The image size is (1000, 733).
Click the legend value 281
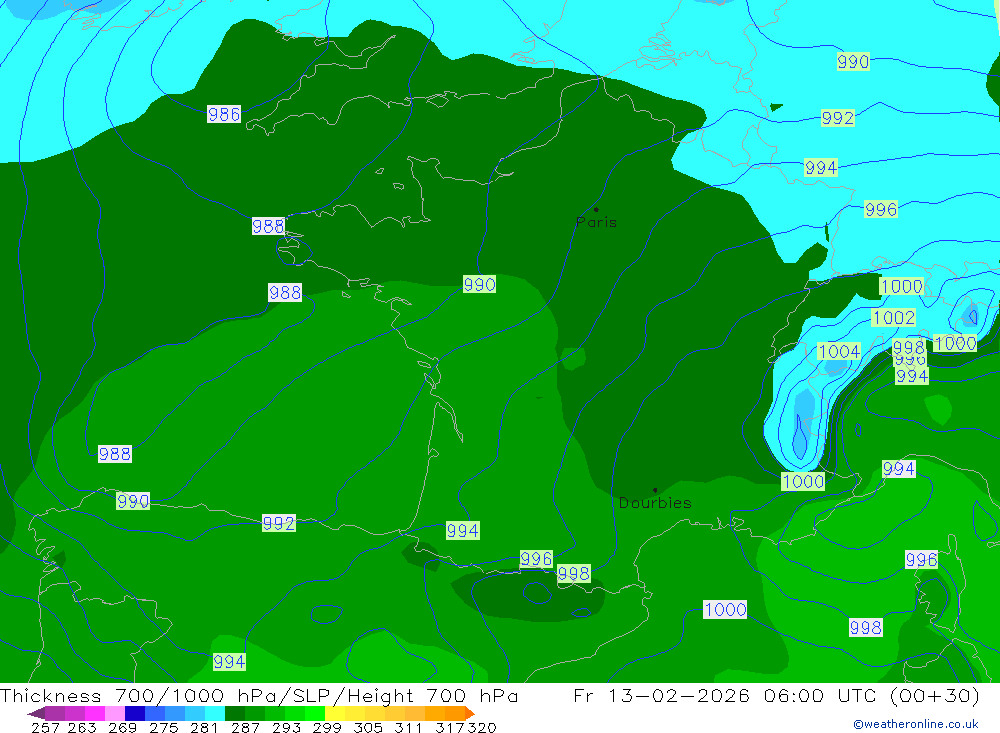point(204,727)
